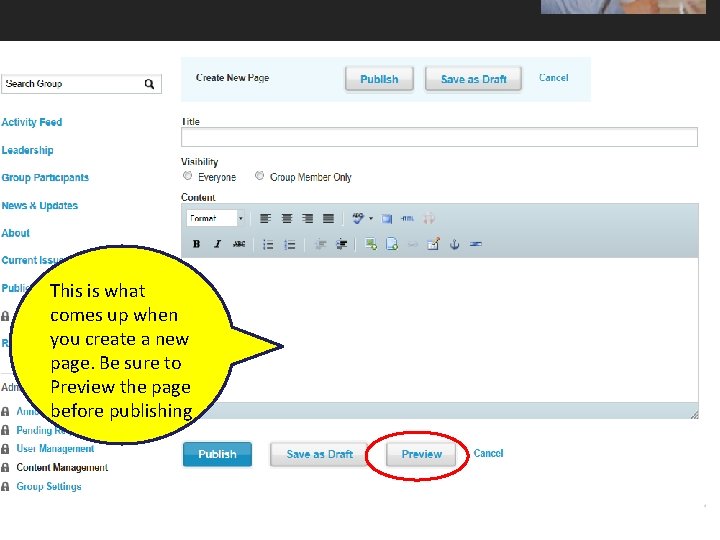Image resolution: width=720 pixels, height=540 pixels.
Task: Open the About page link
Action: (x=16, y=233)
